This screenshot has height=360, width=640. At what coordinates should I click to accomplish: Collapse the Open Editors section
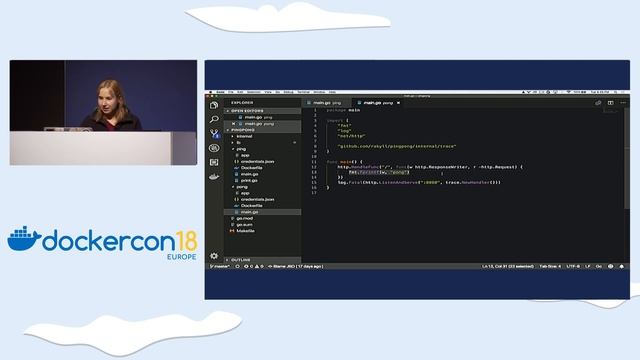pos(262,111)
